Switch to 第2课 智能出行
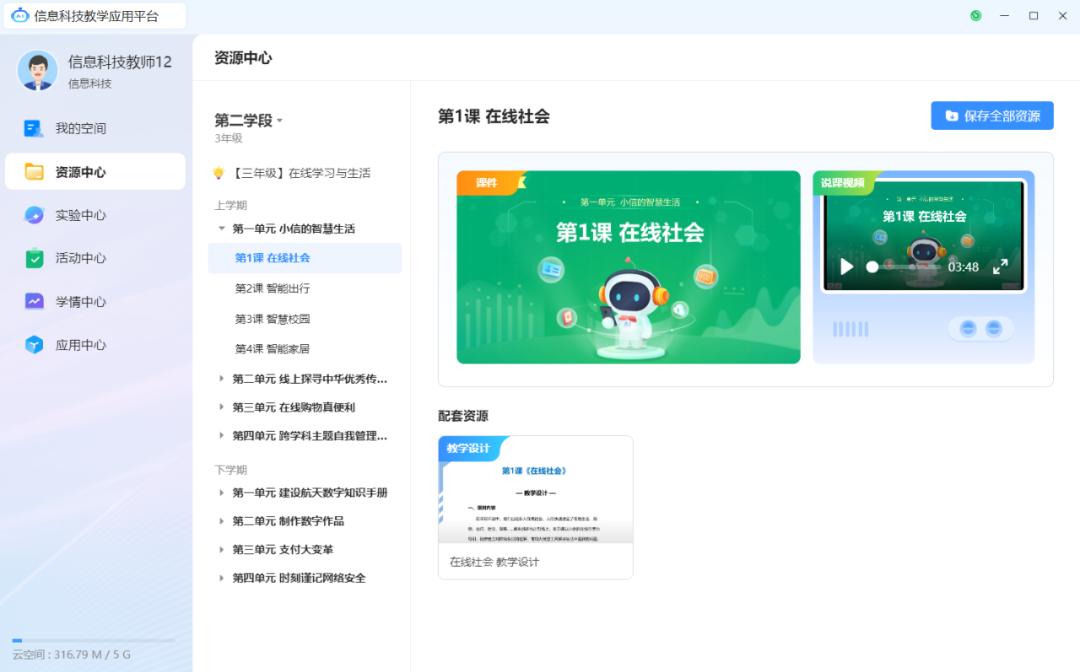Viewport: 1080px width, 672px height. coord(283,287)
